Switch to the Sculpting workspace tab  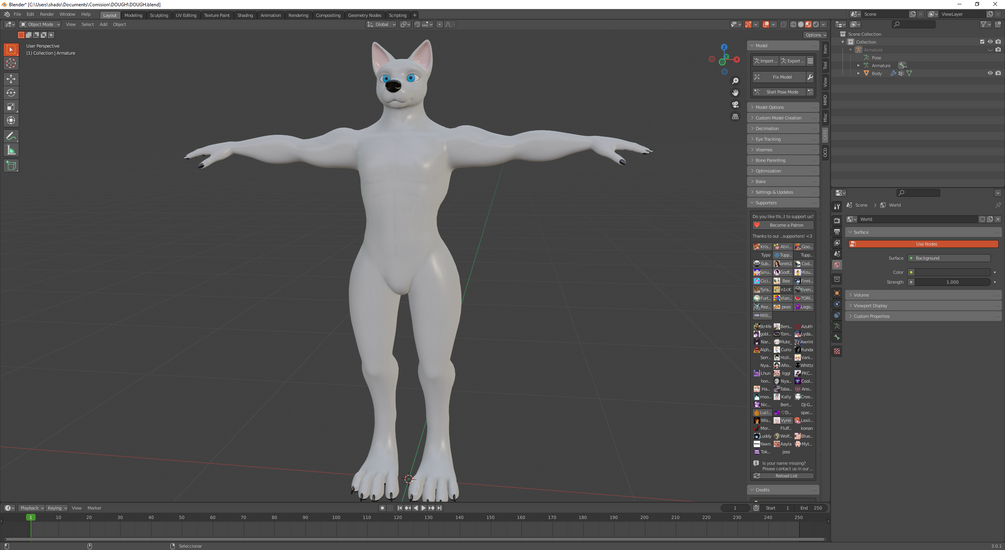coord(159,15)
